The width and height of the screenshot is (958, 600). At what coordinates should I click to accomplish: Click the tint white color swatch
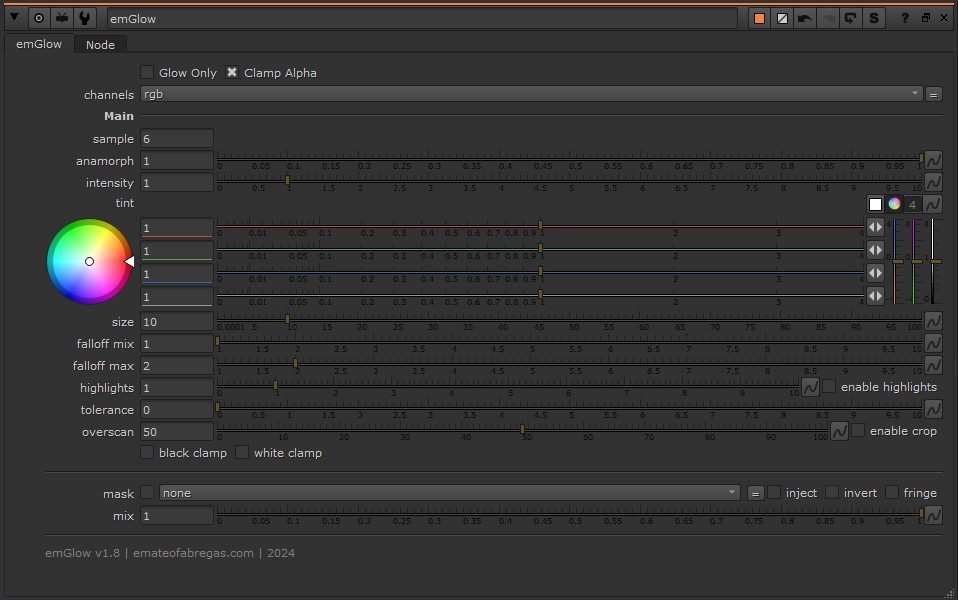tap(875, 204)
